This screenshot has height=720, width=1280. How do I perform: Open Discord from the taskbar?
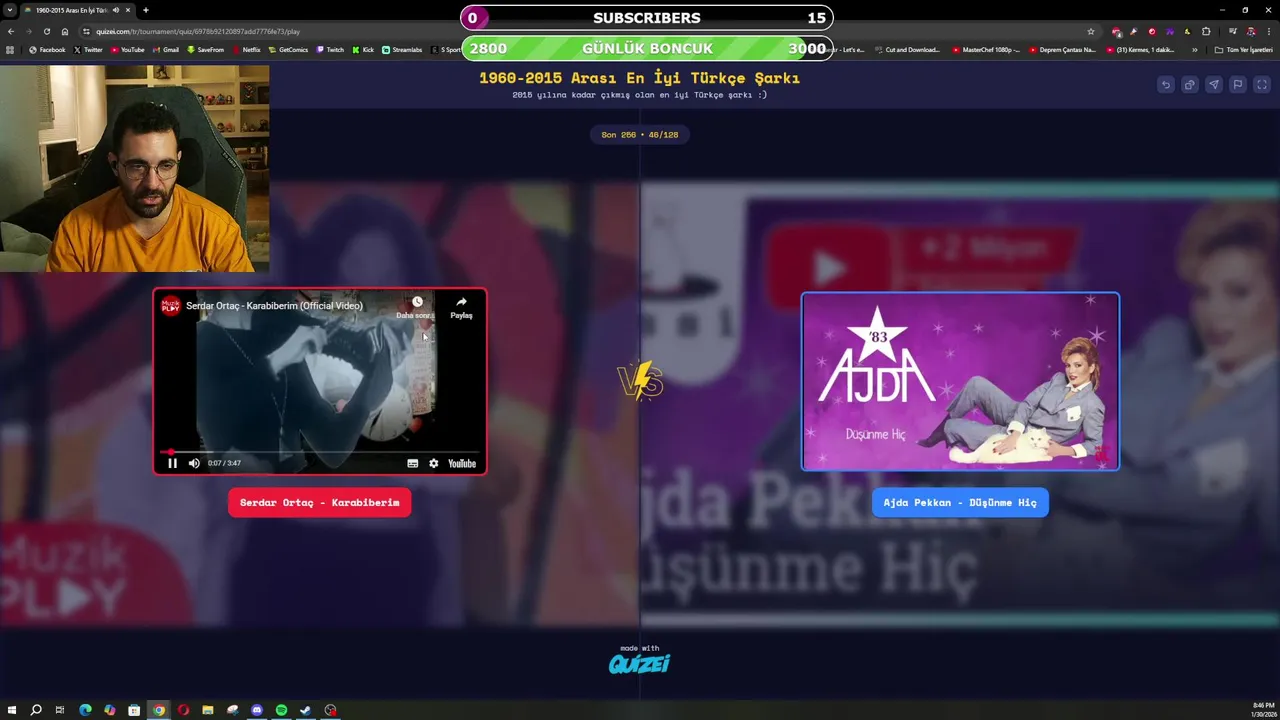pos(257,710)
